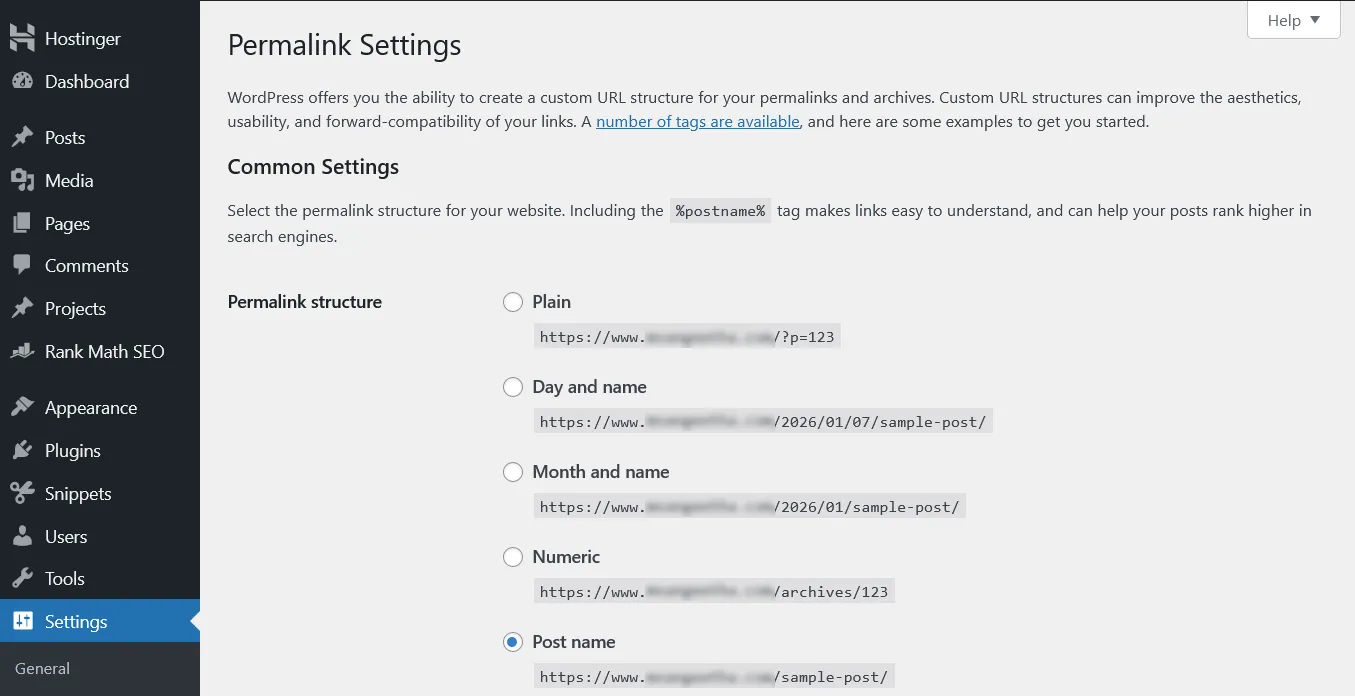Select the Plain permalink structure

(513, 301)
